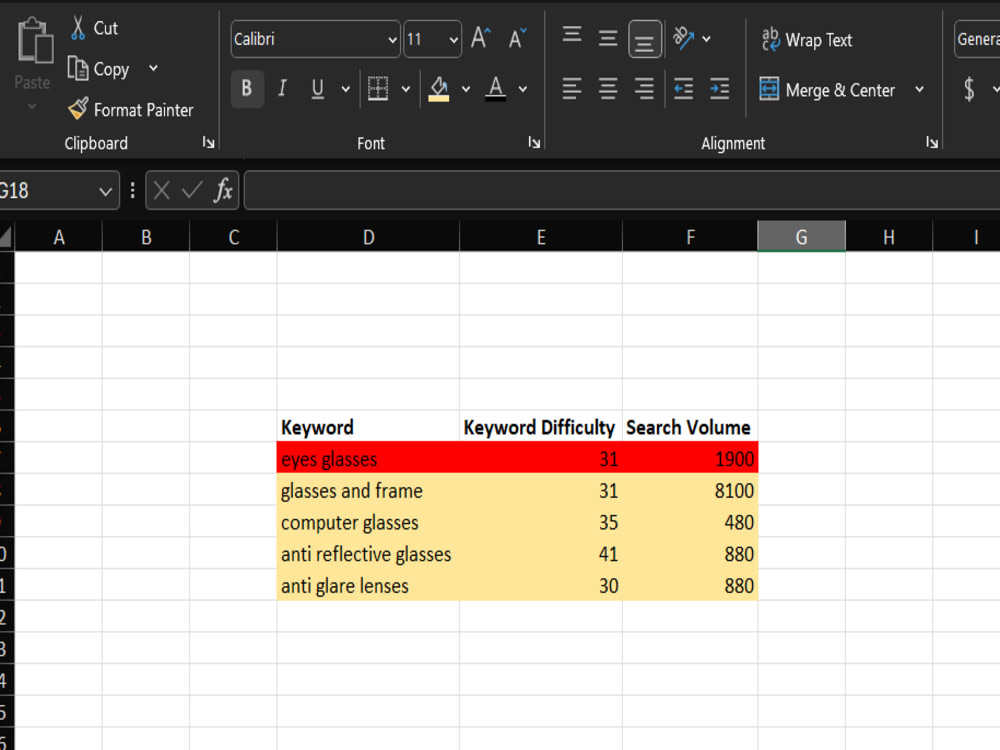Open the Copy options dropdown arrow
This screenshot has height=750, width=1000.
click(153, 68)
